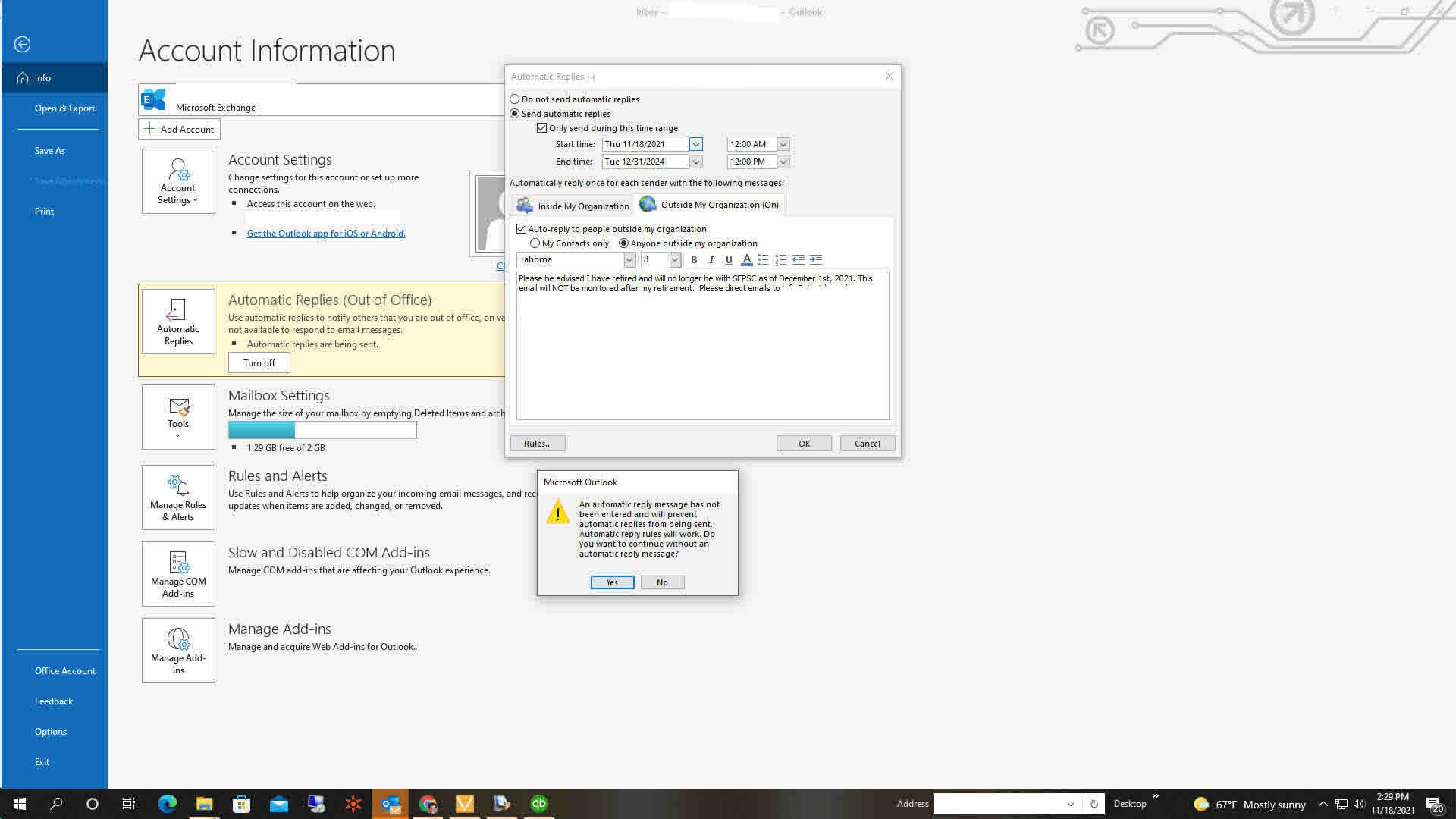Enable the Only send during this time range checkbox
Screen dimensions: 1456x819
pyautogui.click(x=542, y=127)
